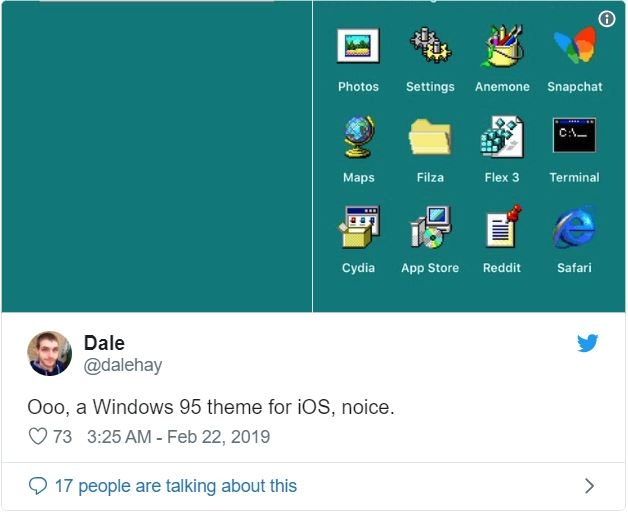Open the Settings gears icon
This screenshot has height=517, width=628.
[x=430, y=45]
